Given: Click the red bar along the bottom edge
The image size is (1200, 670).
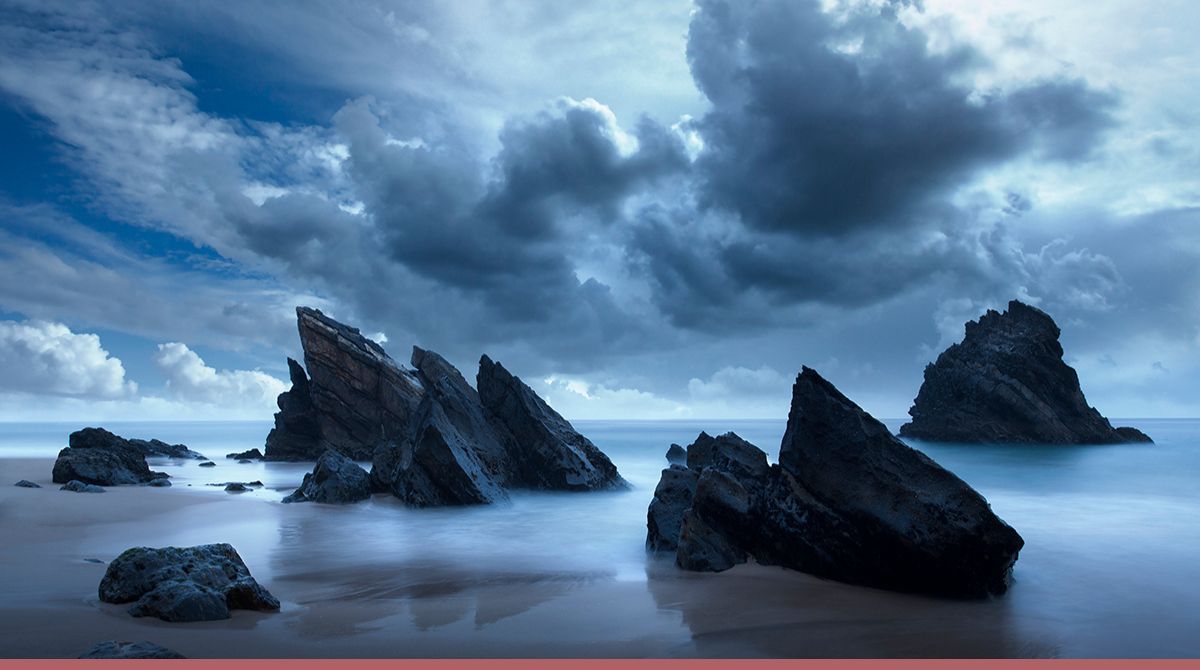Looking at the screenshot, I should point(600,664).
